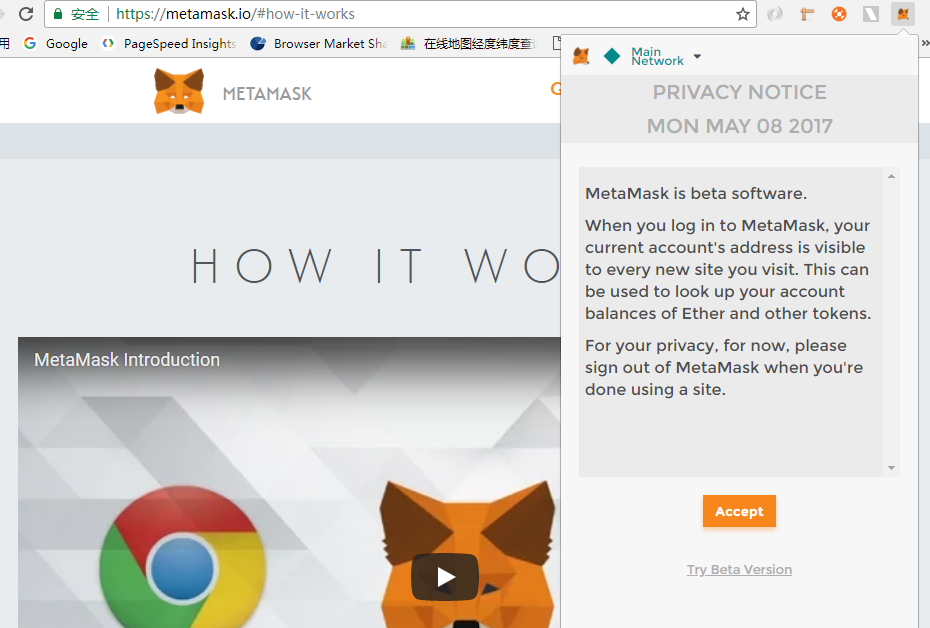The width and height of the screenshot is (930, 628).
Task: Click the privacy notice scrollbar down arrow
Action: pyautogui.click(x=891, y=467)
